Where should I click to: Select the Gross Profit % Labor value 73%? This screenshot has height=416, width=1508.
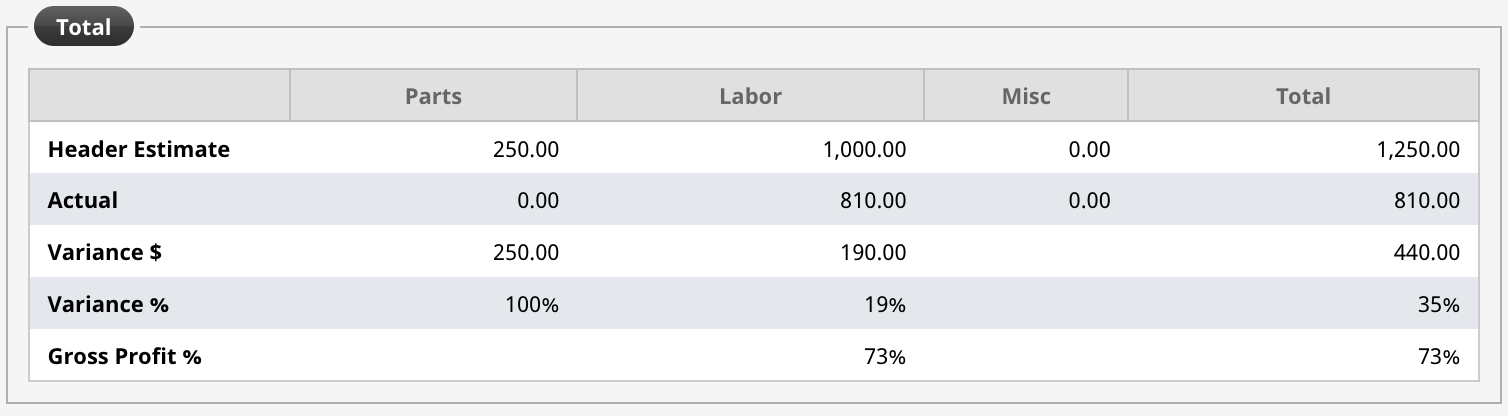tap(886, 357)
